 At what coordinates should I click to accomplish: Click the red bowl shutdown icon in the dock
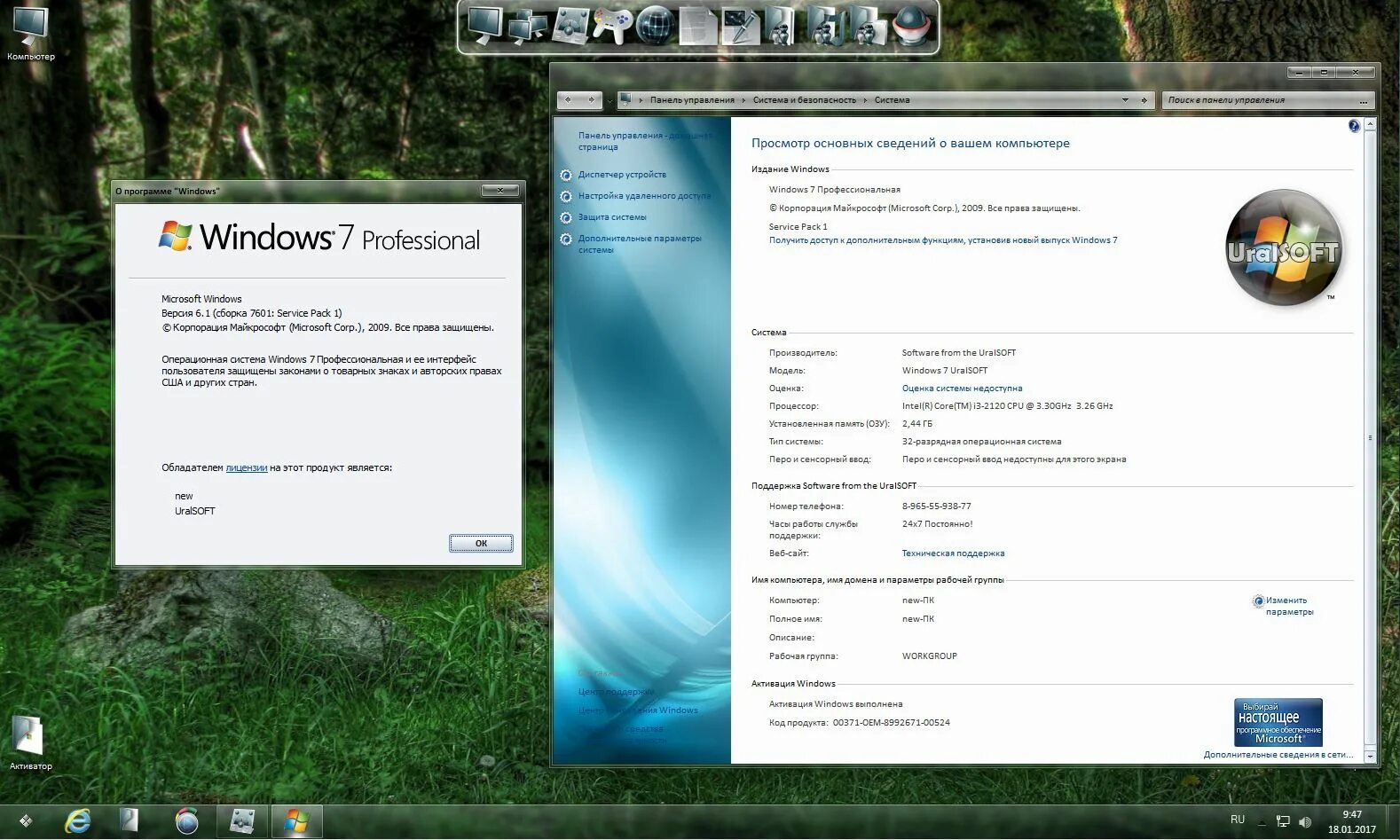pyautogui.click(x=911, y=26)
